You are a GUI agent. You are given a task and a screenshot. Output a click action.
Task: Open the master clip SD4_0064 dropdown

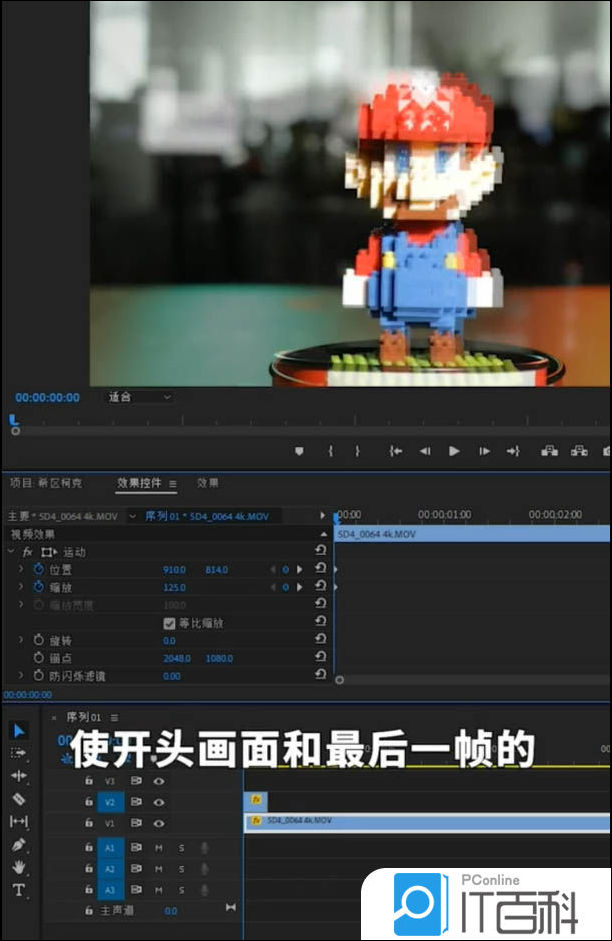click(x=133, y=516)
